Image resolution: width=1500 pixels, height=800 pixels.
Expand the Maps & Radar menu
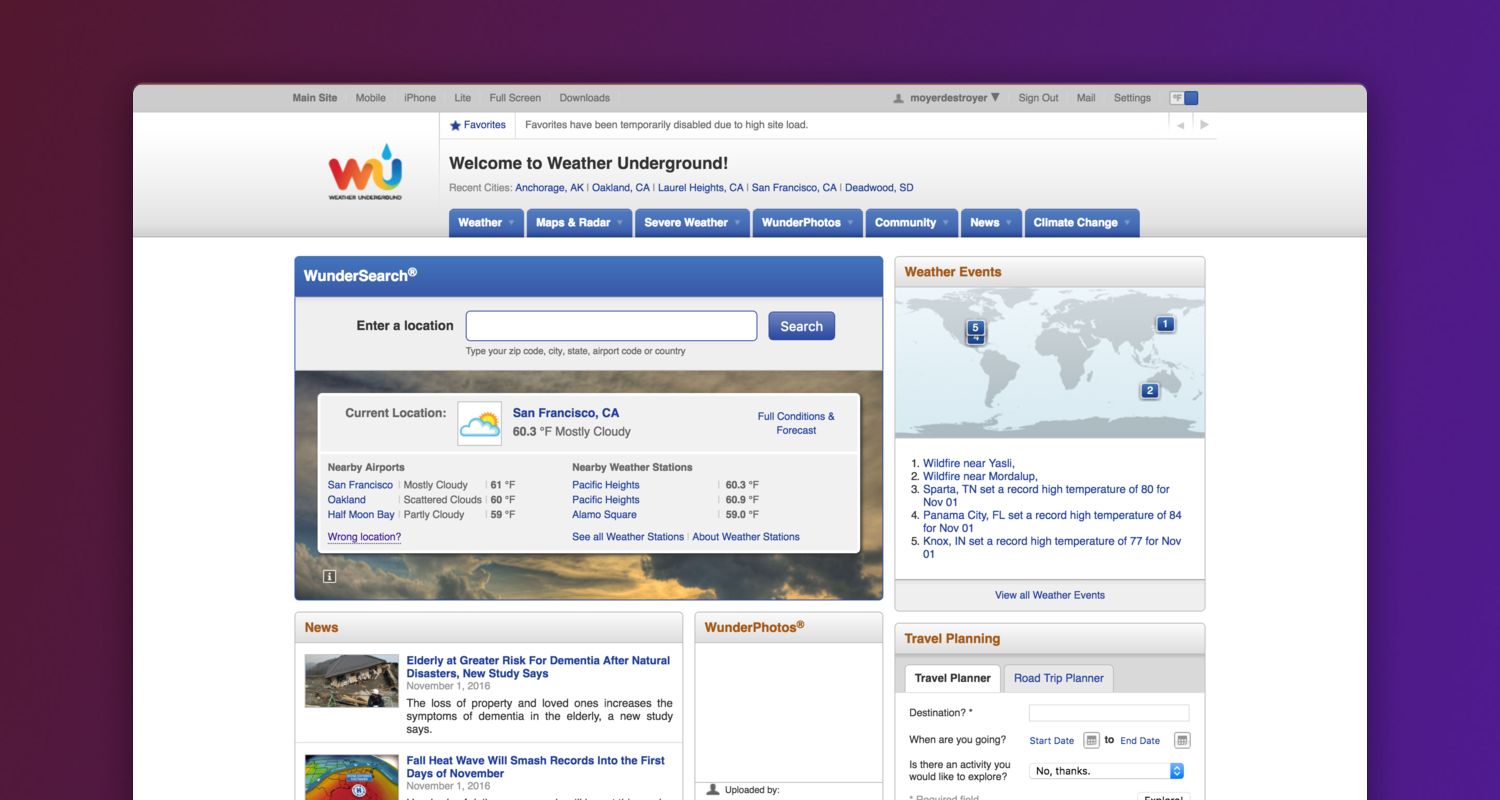[580, 223]
